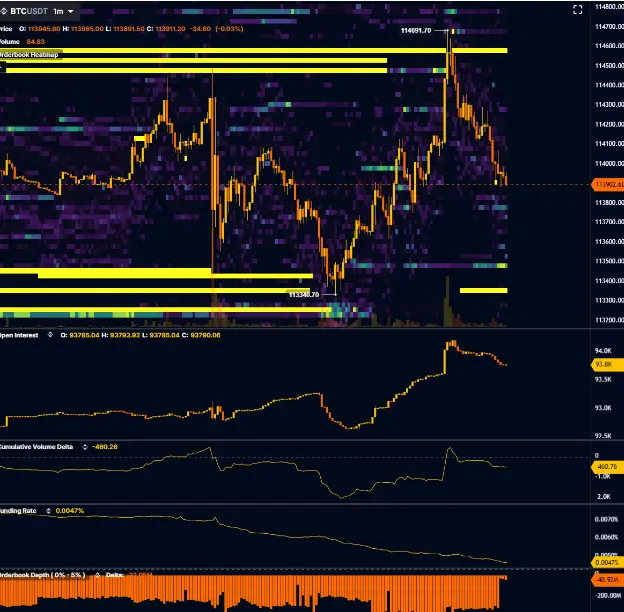624x612 pixels.
Task: Click the -200.00M depth axis label
Action: [x=608, y=596]
